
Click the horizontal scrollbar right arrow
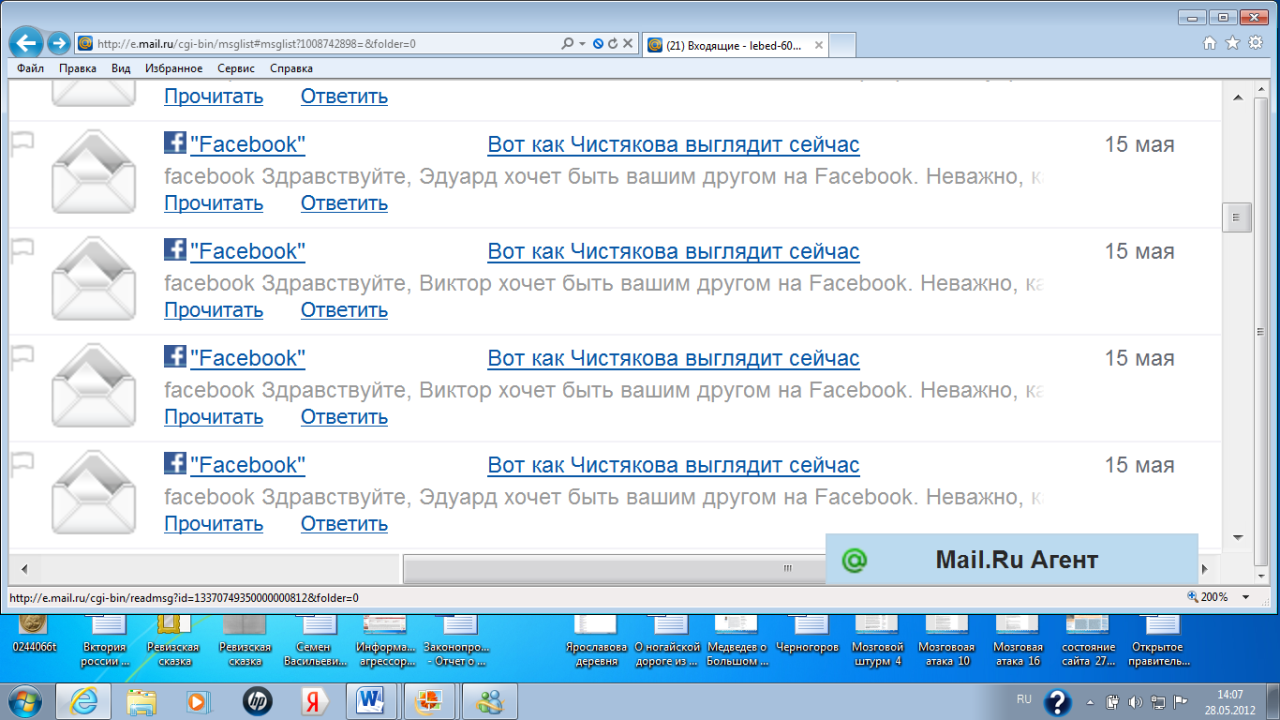coord(1202,569)
